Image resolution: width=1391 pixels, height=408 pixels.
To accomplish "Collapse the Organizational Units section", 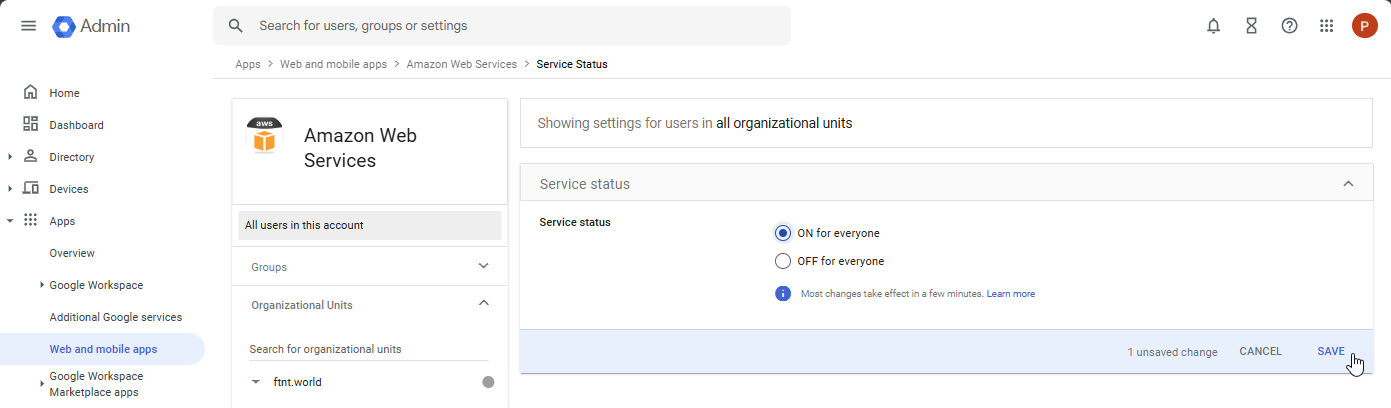I will point(483,304).
